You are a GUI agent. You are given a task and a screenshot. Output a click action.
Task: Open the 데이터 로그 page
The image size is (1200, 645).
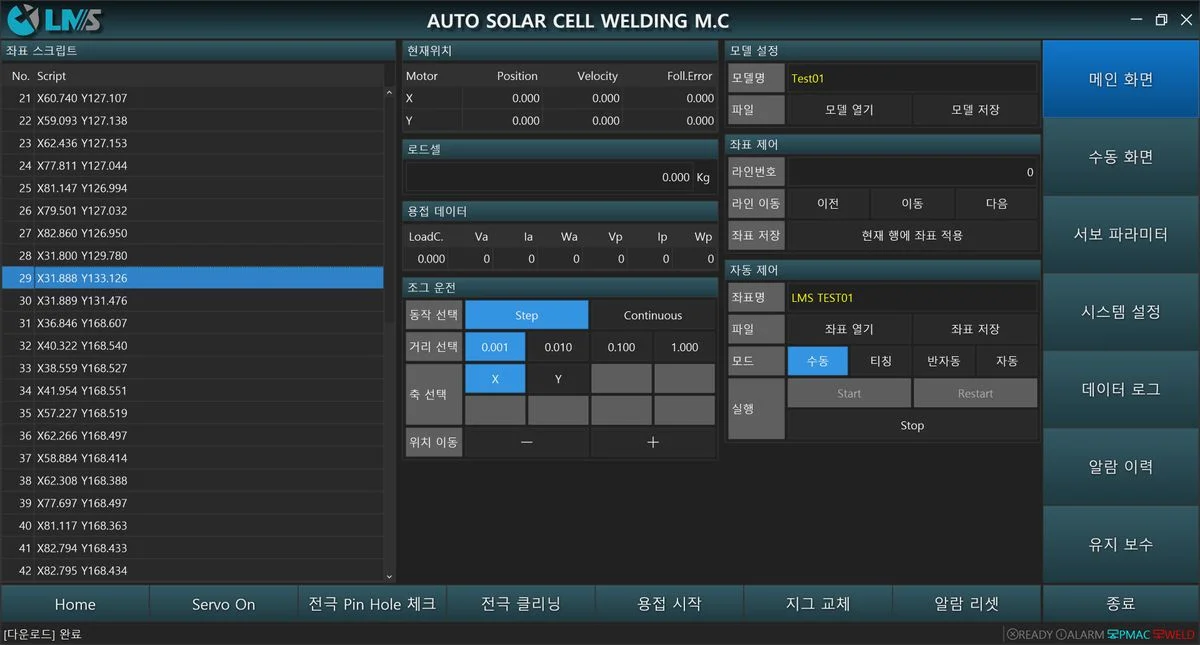pyautogui.click(x=1120, y=389)
